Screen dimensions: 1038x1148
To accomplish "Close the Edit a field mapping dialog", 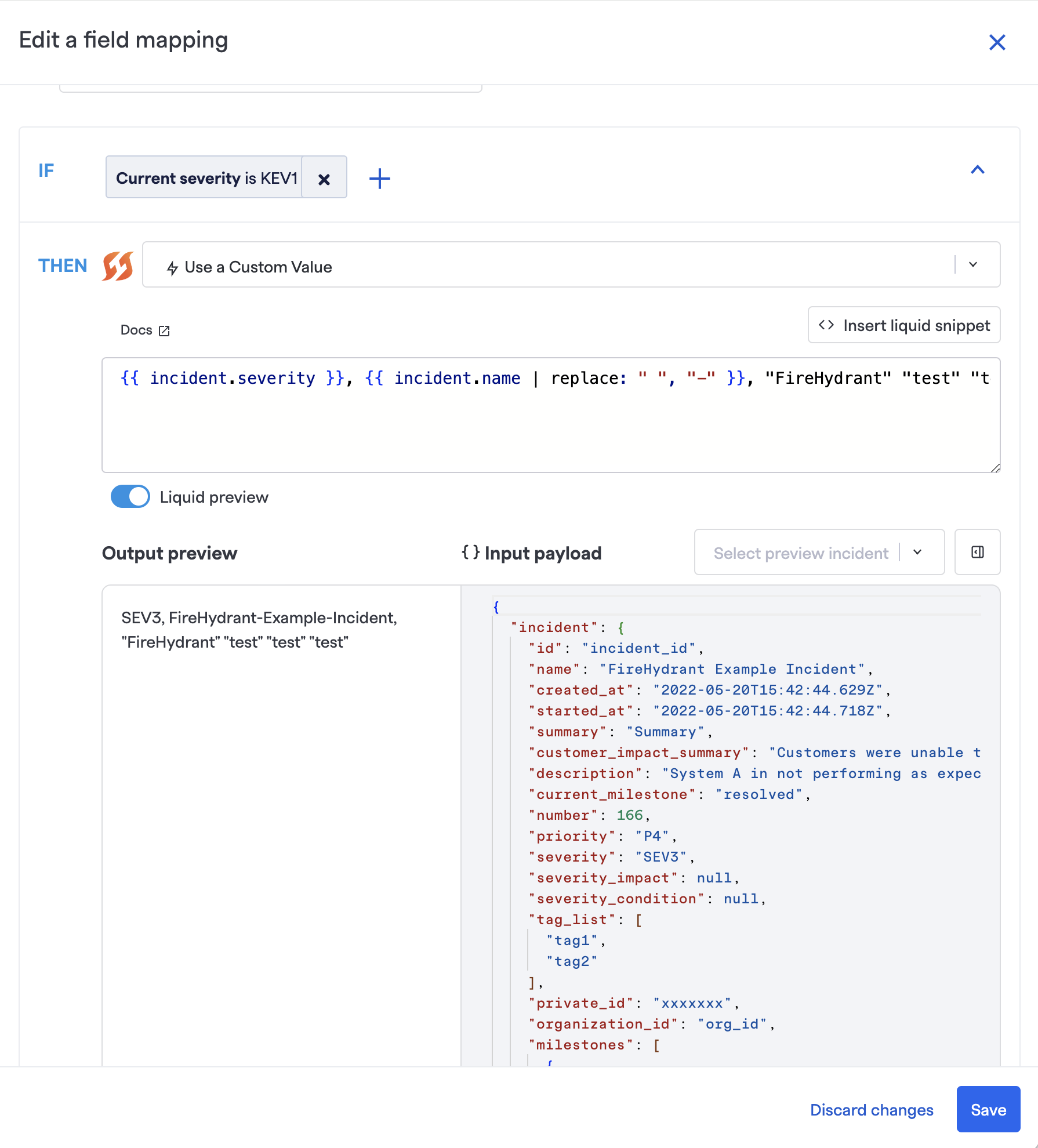I will point(997,42).
